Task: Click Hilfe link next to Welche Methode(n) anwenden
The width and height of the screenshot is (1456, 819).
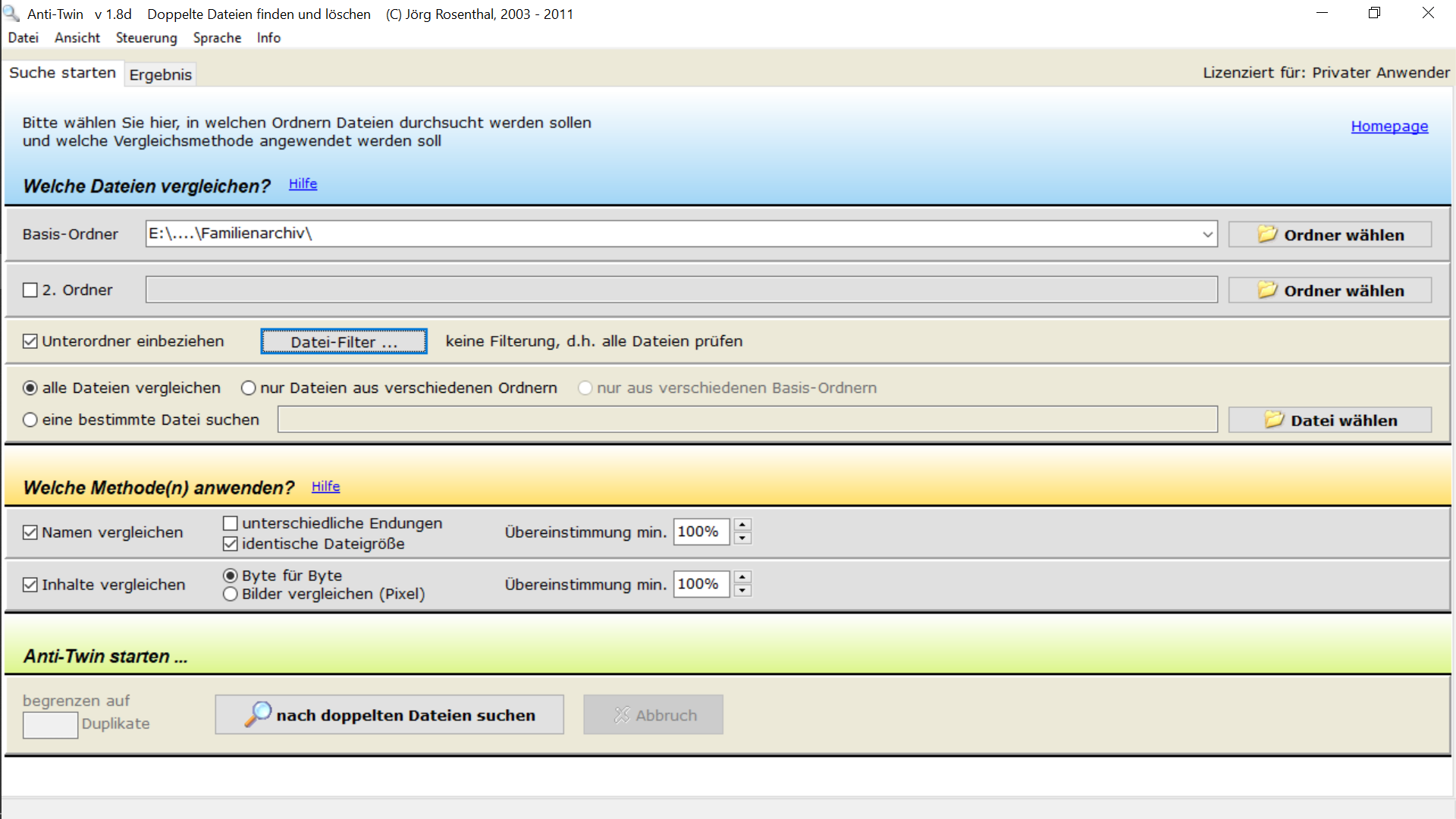Action: 325,486
